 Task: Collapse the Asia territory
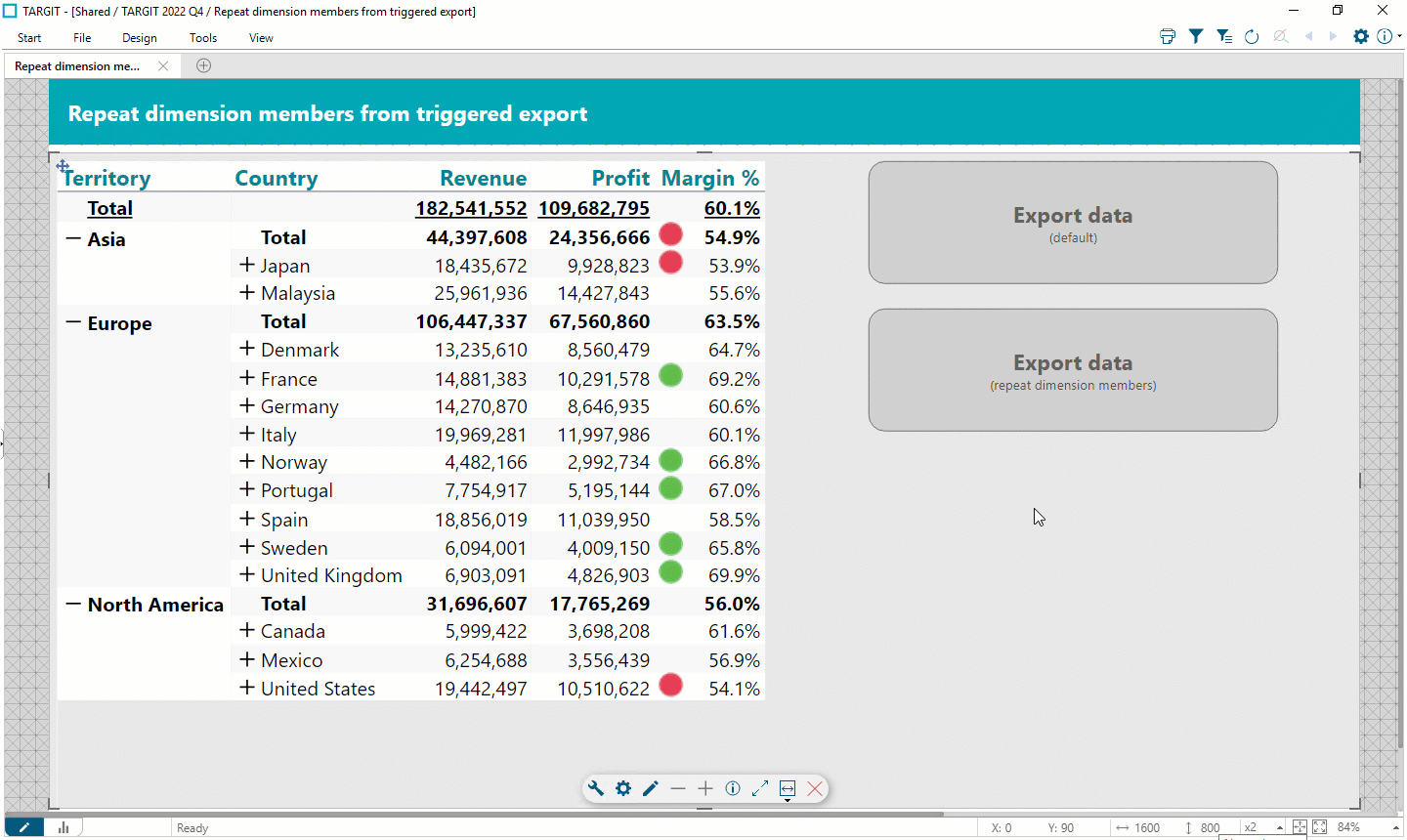pos(73,238)
